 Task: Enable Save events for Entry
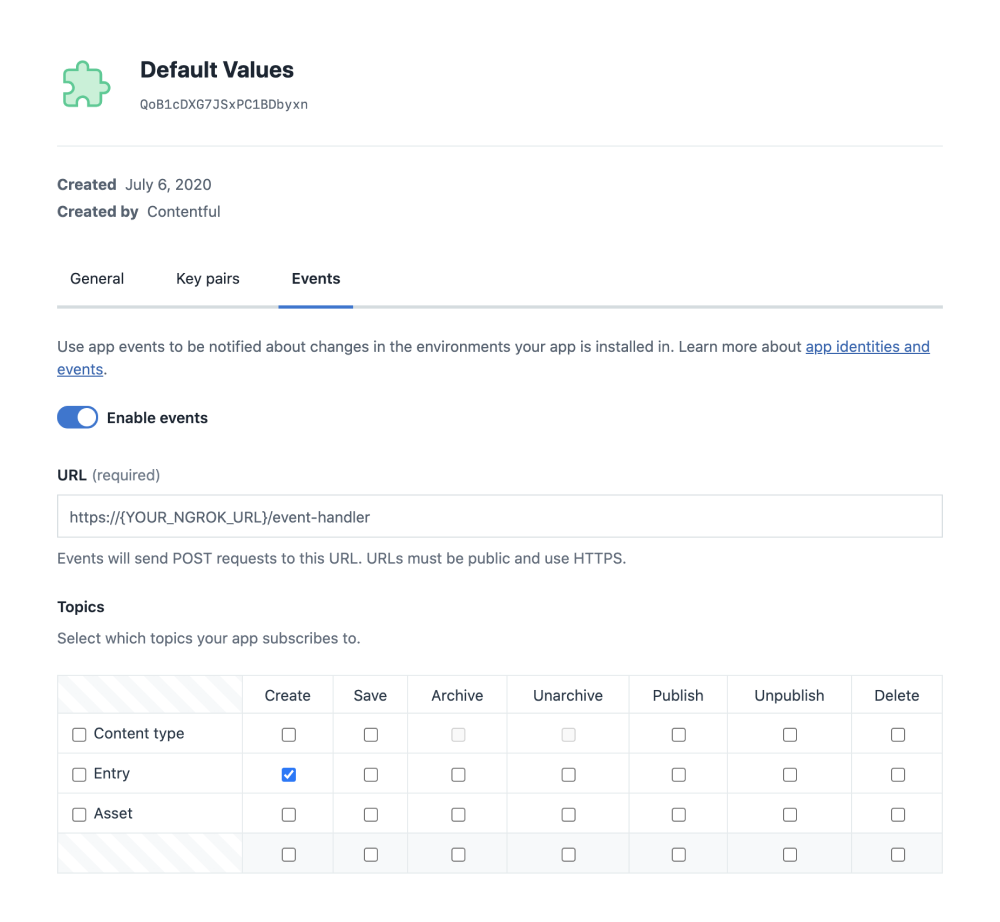(x=370, y=774)
